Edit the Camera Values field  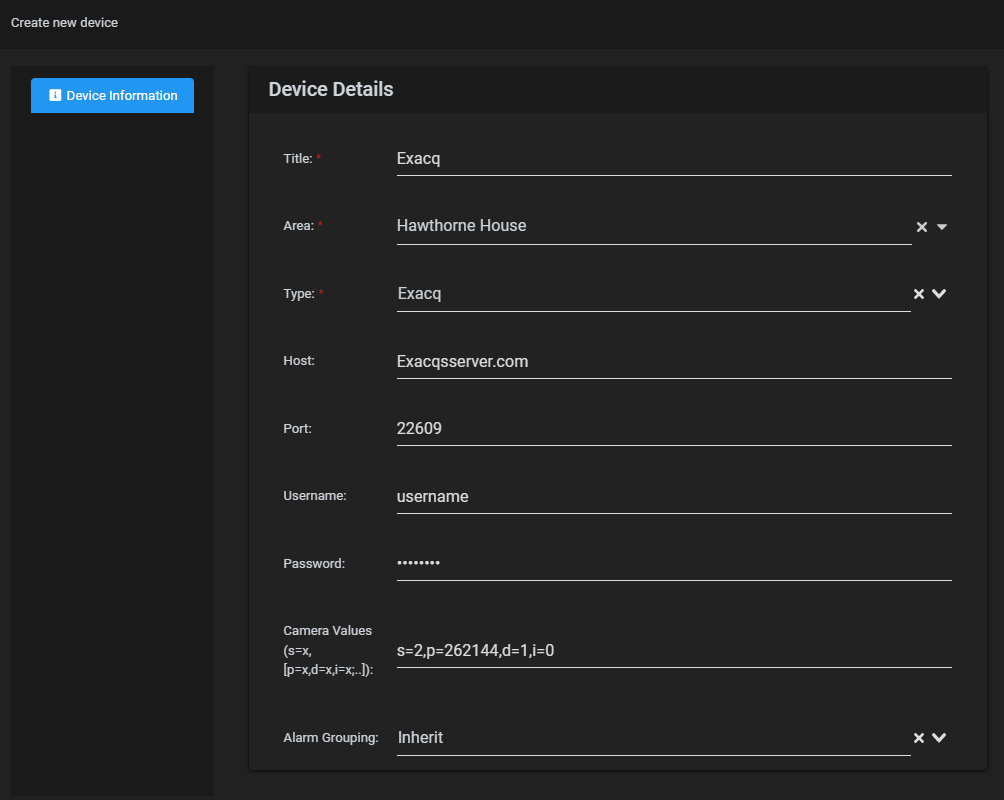point(674,651)
